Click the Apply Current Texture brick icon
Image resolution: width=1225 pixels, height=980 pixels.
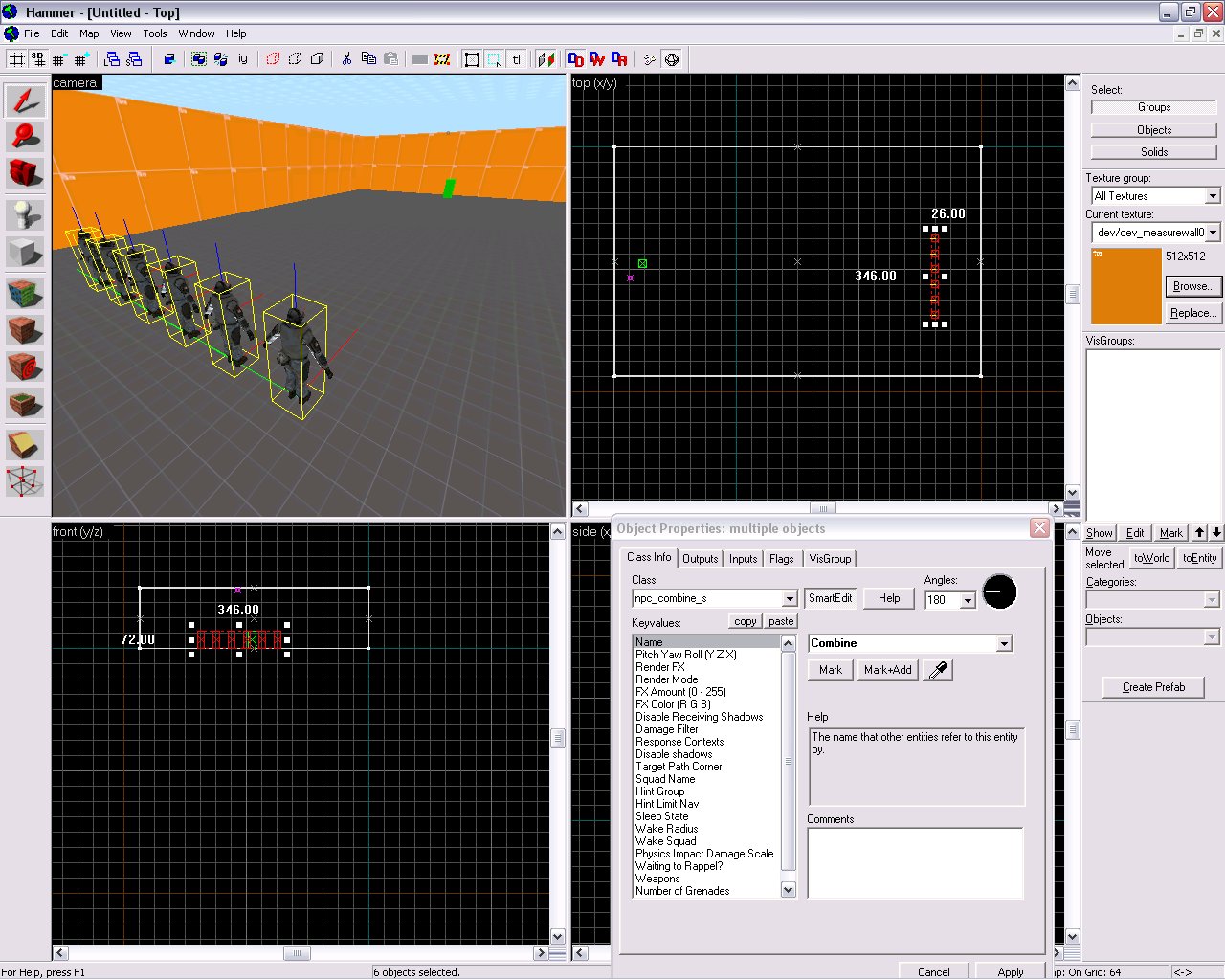(x=25, y=330)
